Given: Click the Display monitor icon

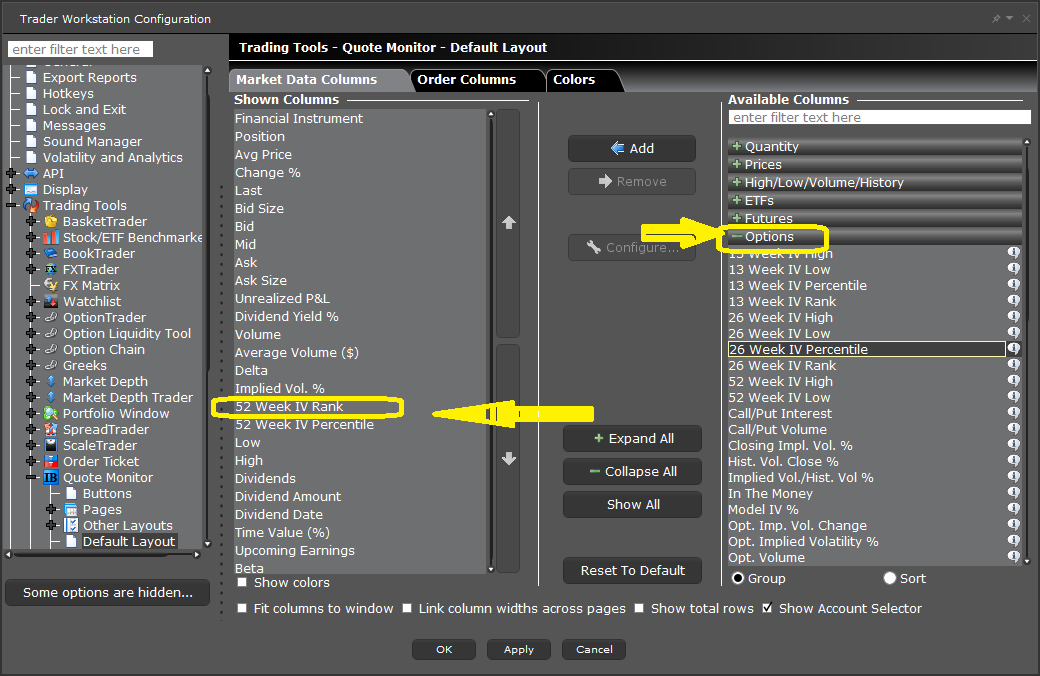Looking at the screenshot, I should click(31, 189).
